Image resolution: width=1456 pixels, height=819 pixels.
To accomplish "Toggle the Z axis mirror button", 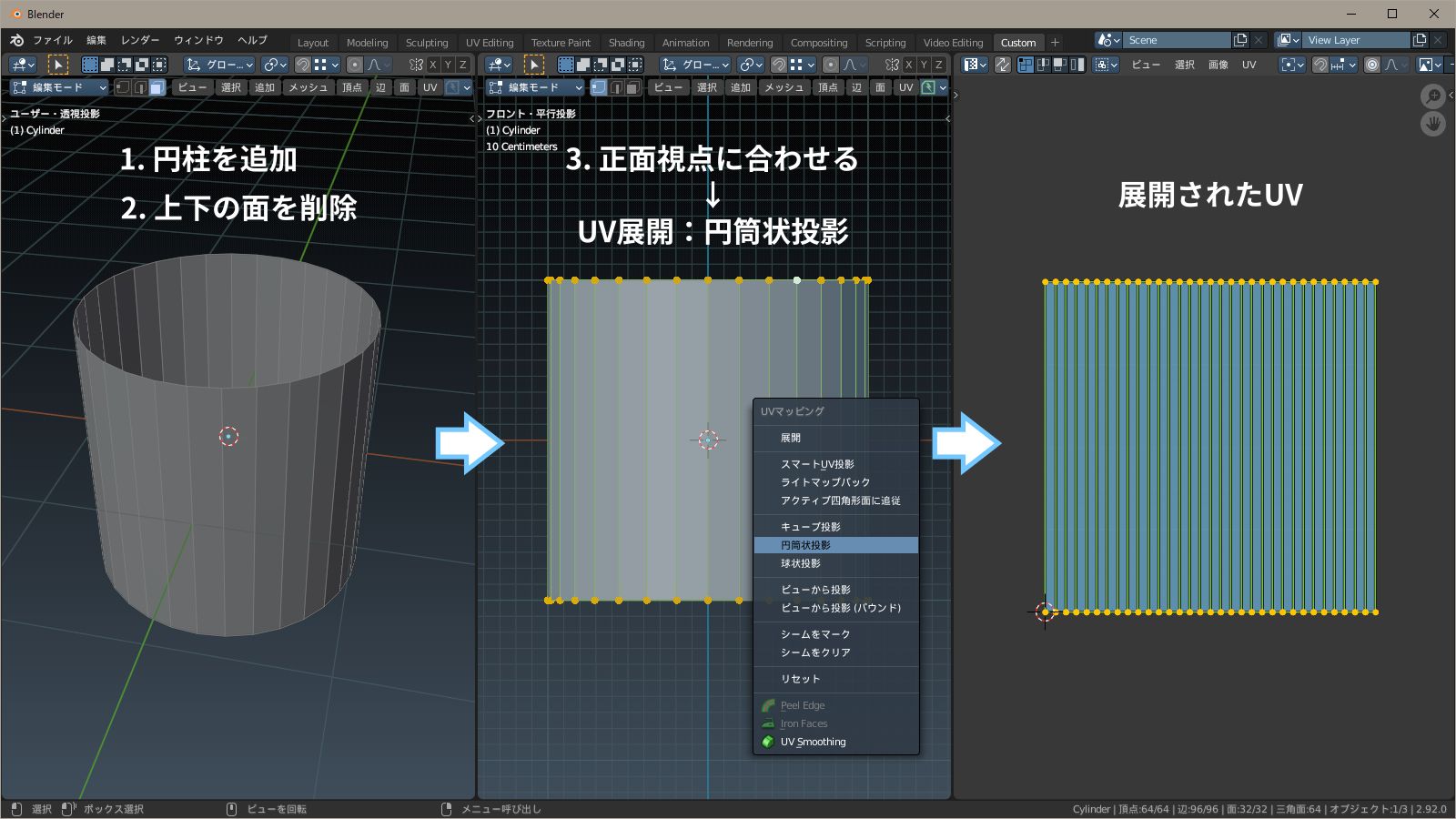I will click(460, 64).
